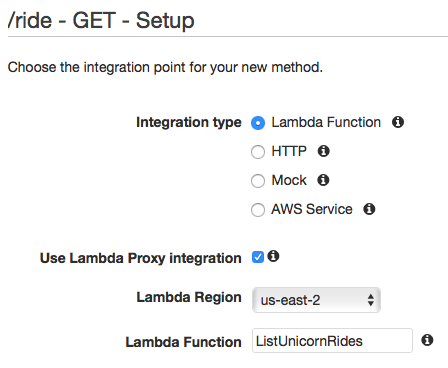Click the "AWS Service" option label

point(311,209)
